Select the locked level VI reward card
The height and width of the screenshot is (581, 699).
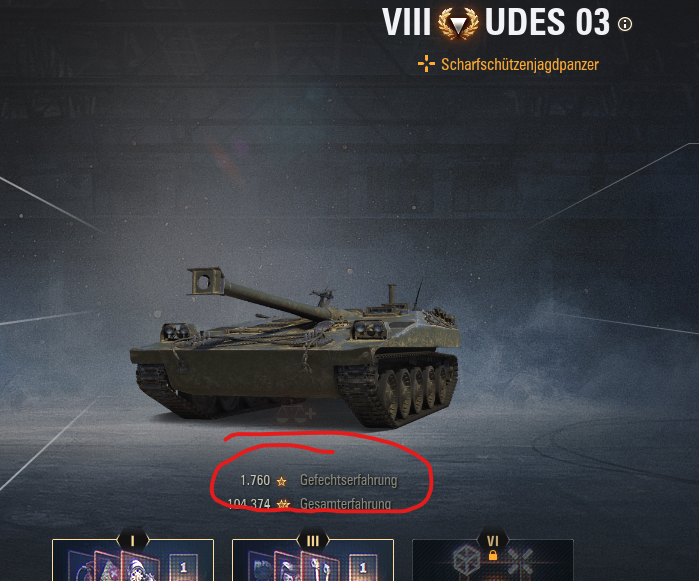coord(493,560)
